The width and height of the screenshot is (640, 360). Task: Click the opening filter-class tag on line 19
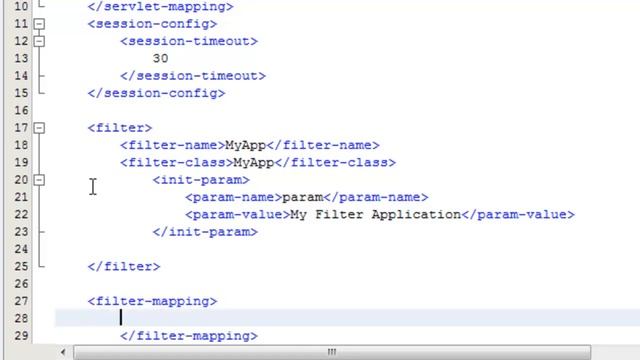pos(177,163)
